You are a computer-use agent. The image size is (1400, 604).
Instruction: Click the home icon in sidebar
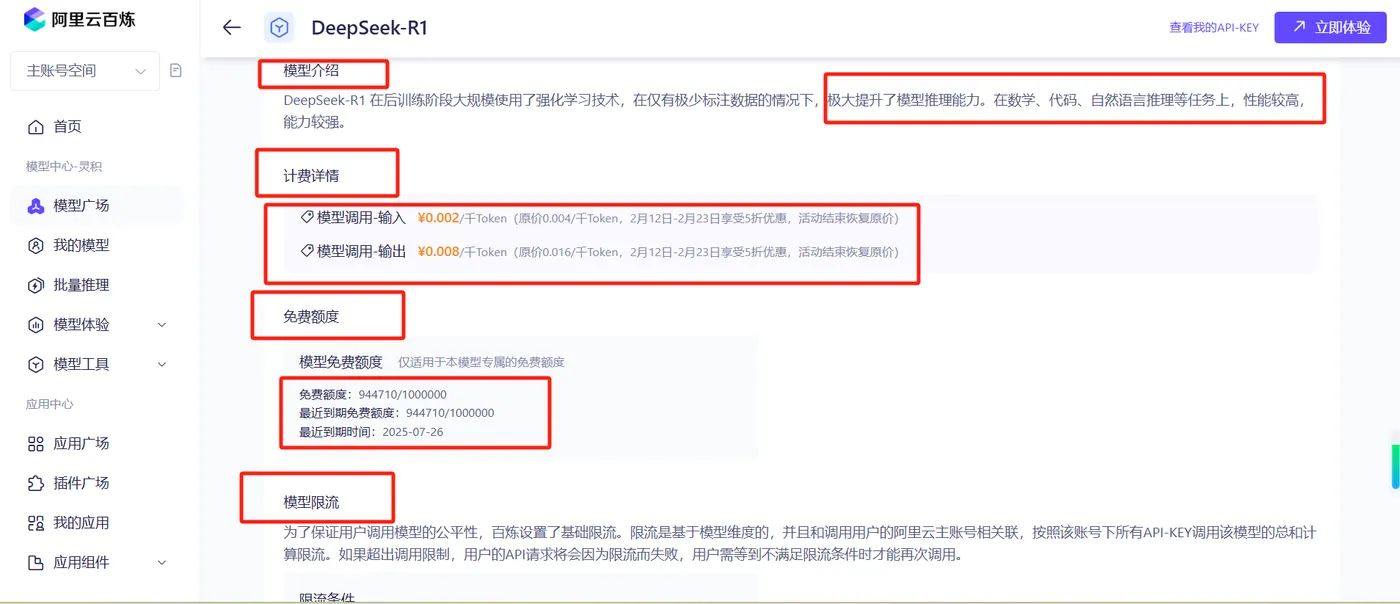click(36, 127)
